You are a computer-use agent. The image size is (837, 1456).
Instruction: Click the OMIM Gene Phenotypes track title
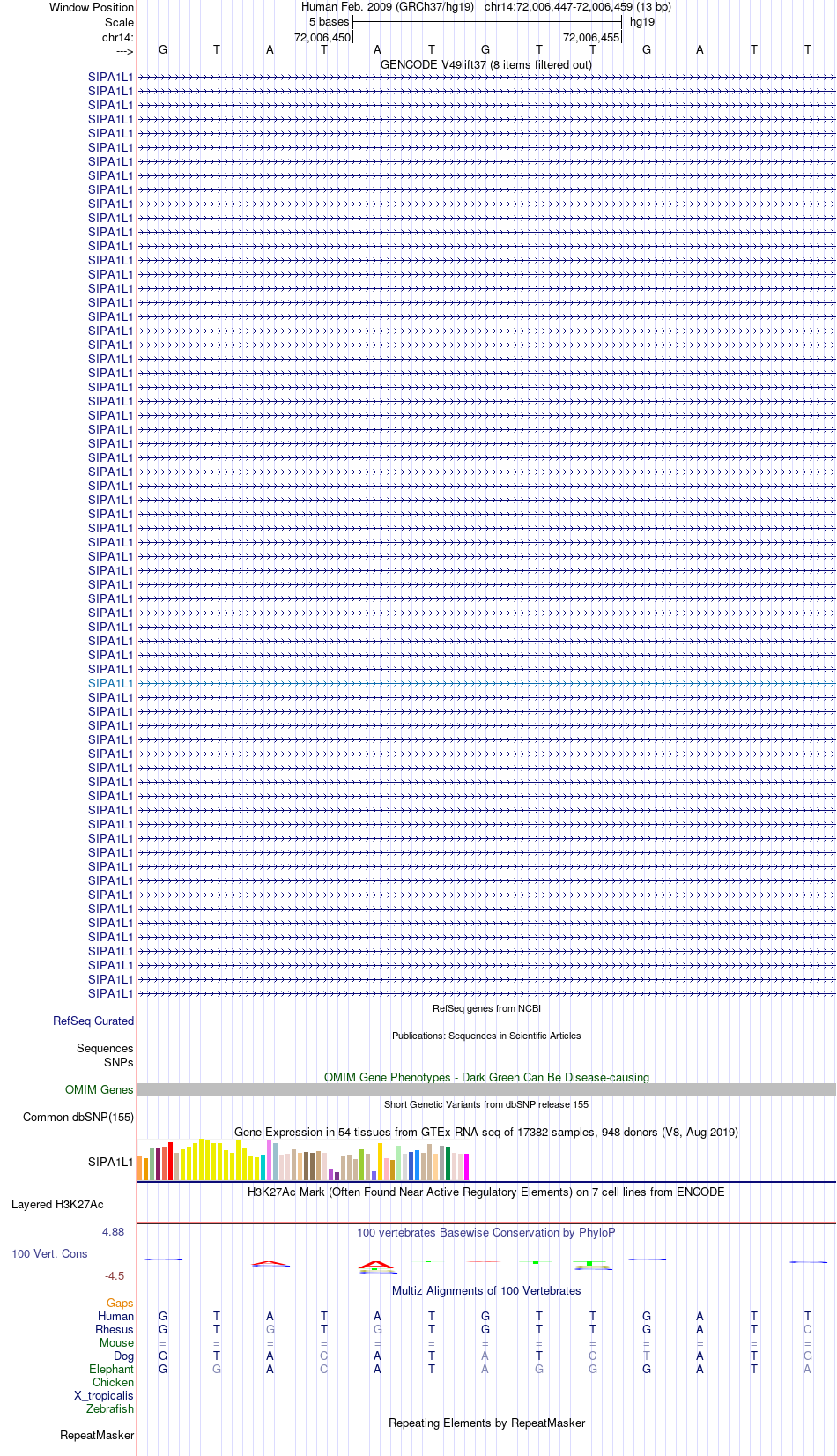pos(486,1077)
